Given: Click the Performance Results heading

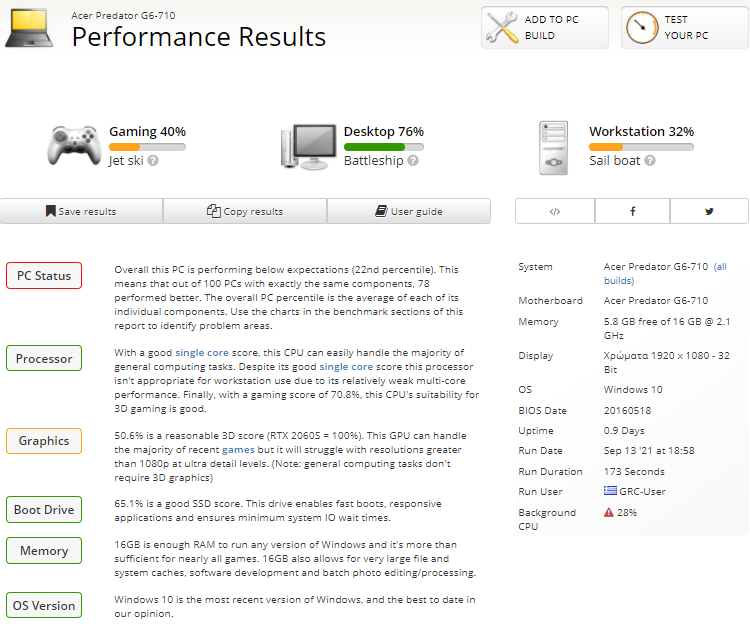Looking at the screenshot, I should (x=199, y=37).
